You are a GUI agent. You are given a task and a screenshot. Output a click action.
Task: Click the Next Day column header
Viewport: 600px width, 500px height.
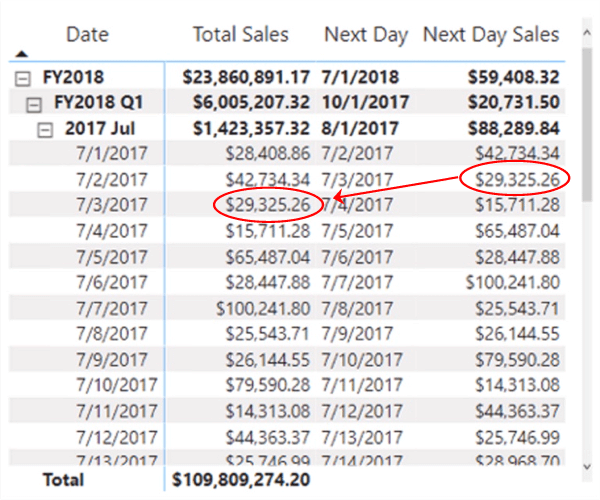tap(366, 35)
